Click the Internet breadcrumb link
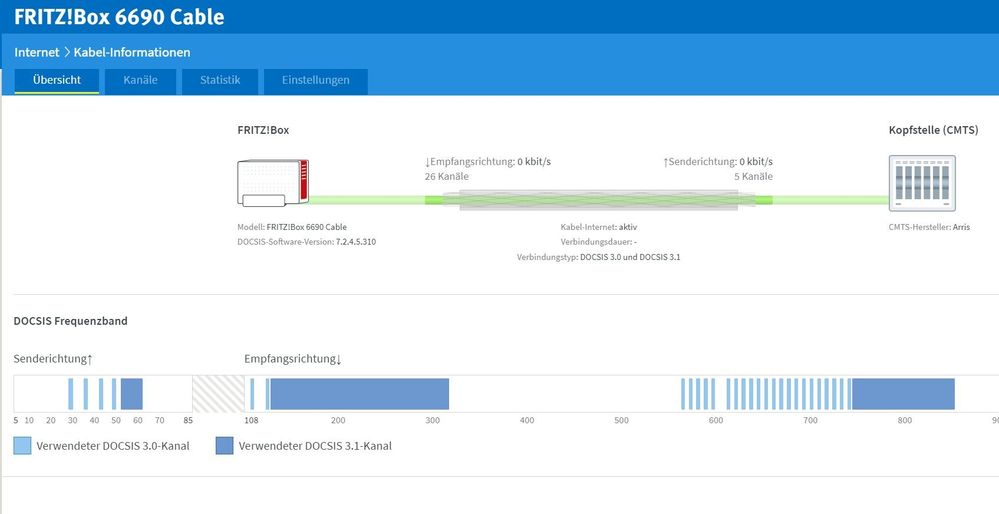999x514 pixels. (36, 52)
